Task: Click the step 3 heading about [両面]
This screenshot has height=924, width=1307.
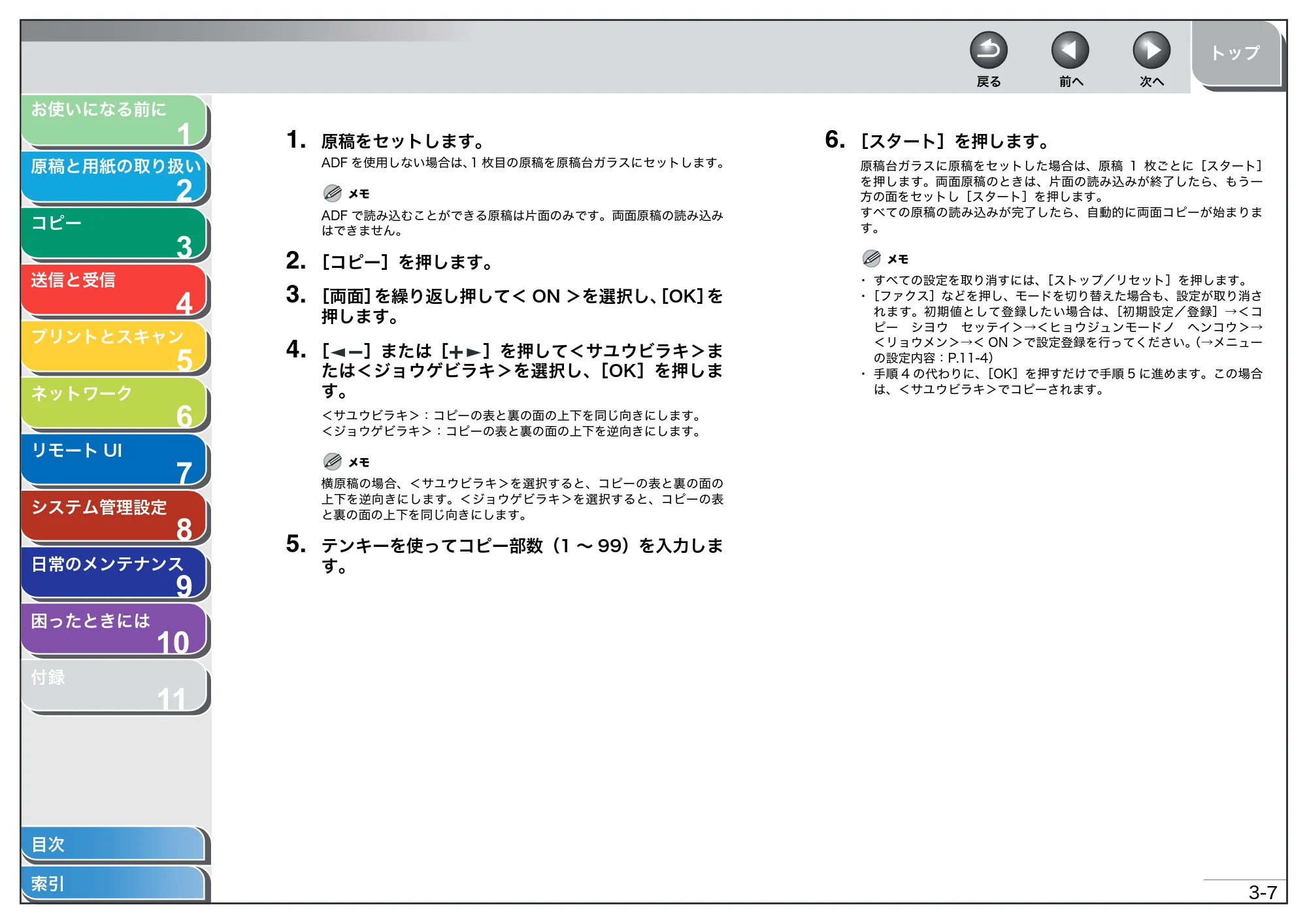Action: (x=522, y=306)
